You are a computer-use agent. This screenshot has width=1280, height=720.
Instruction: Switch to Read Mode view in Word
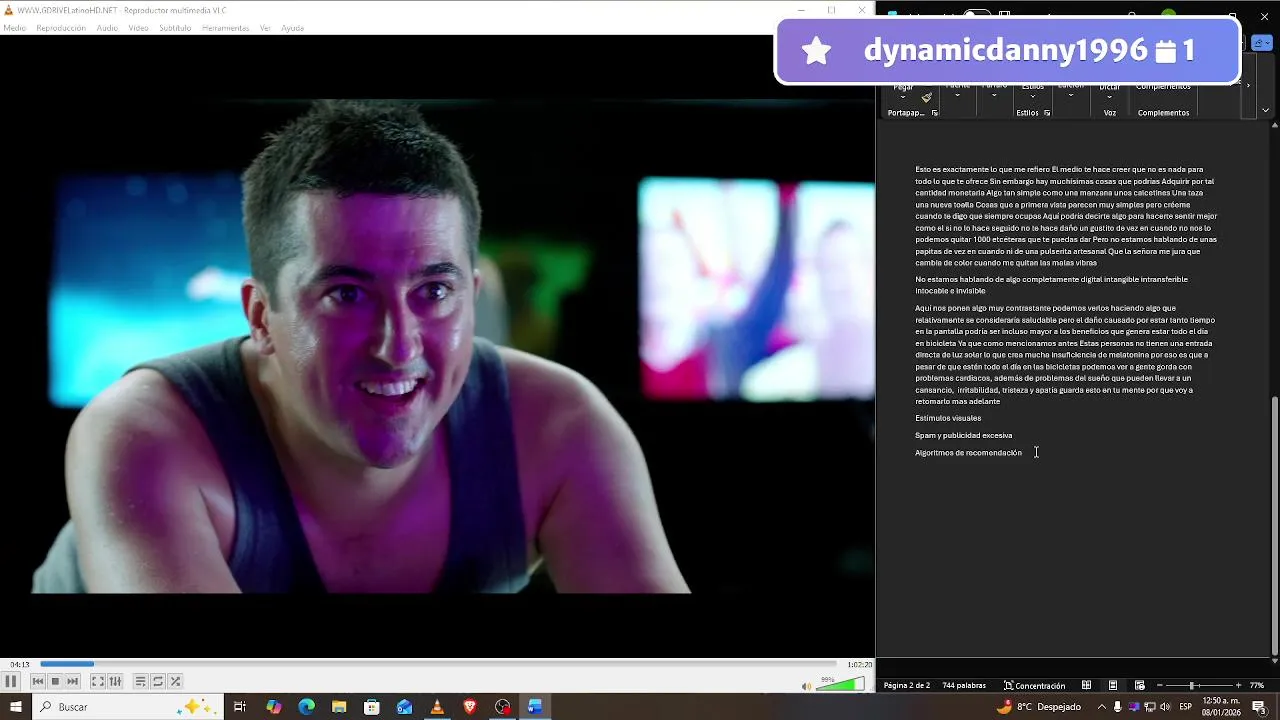pos(1086,685)
